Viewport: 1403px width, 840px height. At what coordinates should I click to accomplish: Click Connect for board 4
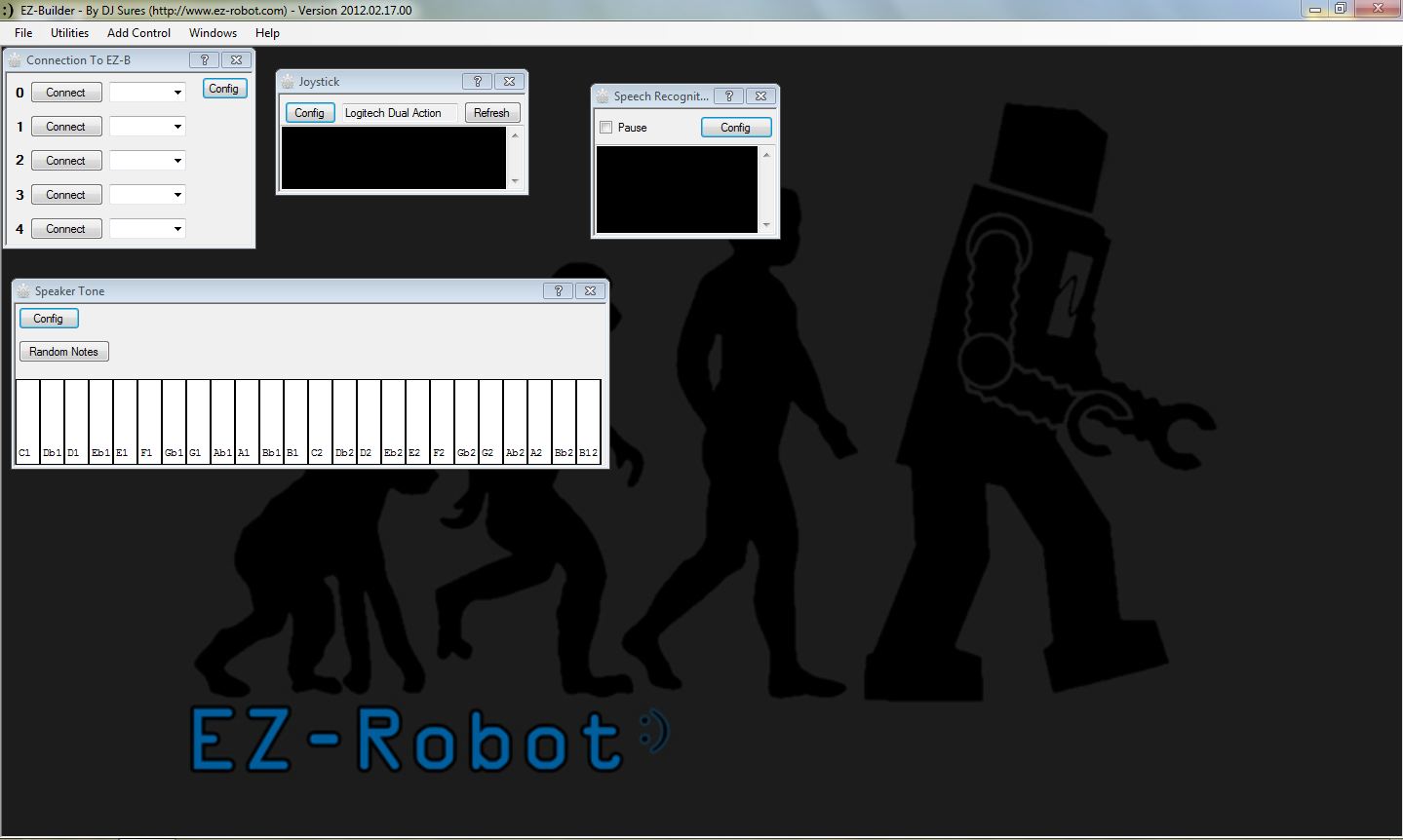pyautogui.click(x=66, y=229)
